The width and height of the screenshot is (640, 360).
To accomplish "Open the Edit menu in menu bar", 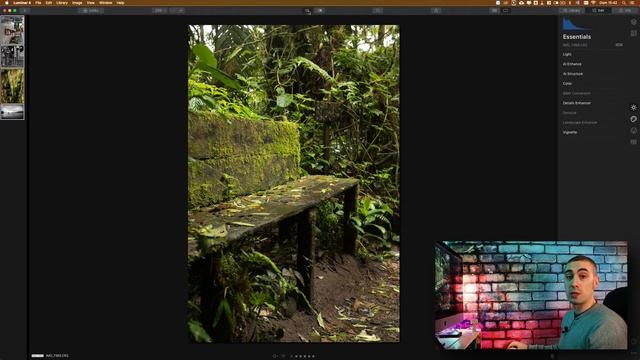I will point(49,3).
